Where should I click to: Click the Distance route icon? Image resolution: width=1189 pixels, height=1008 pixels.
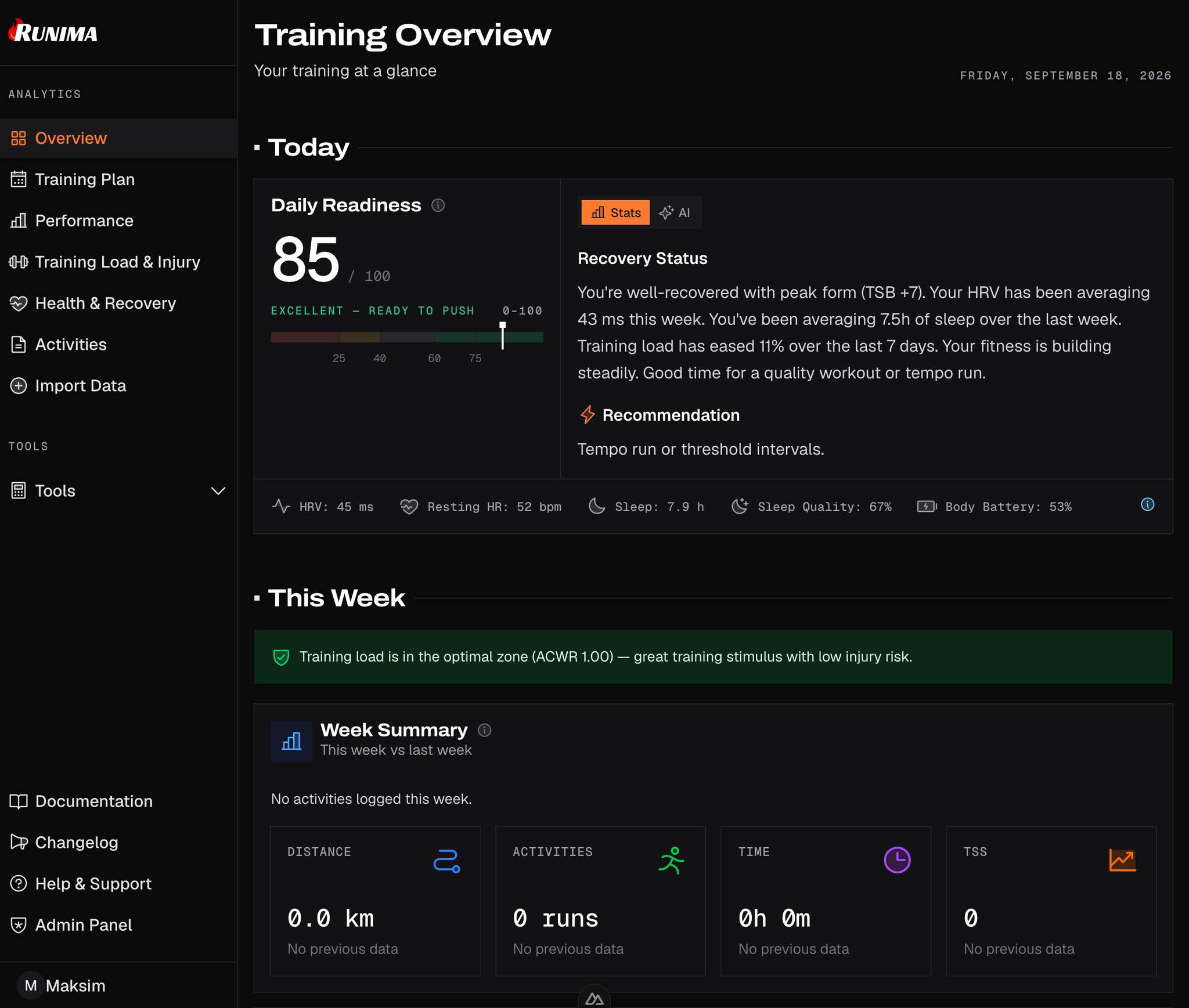446,861
